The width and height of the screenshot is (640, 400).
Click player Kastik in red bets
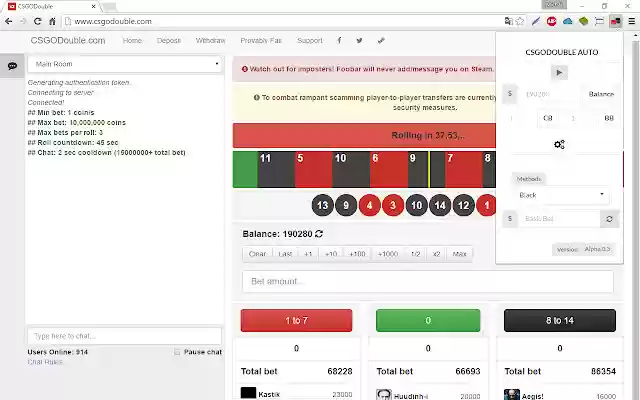269,394
